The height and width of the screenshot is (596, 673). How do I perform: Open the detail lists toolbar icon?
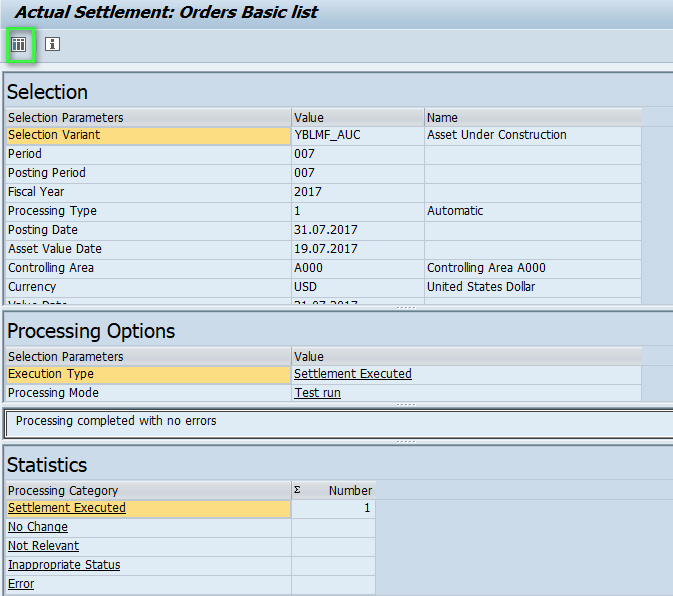pyautogui.click(x=19, y=45)
